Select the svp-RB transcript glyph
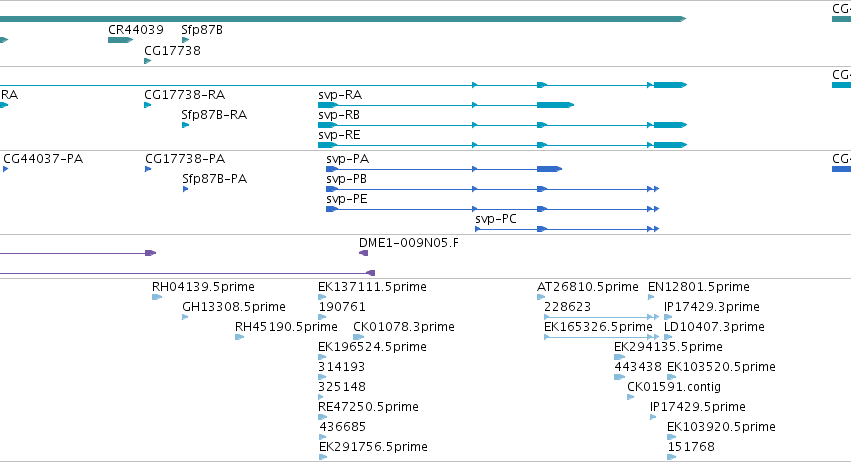This screenshot has height=462, width=851. (503, 125)
